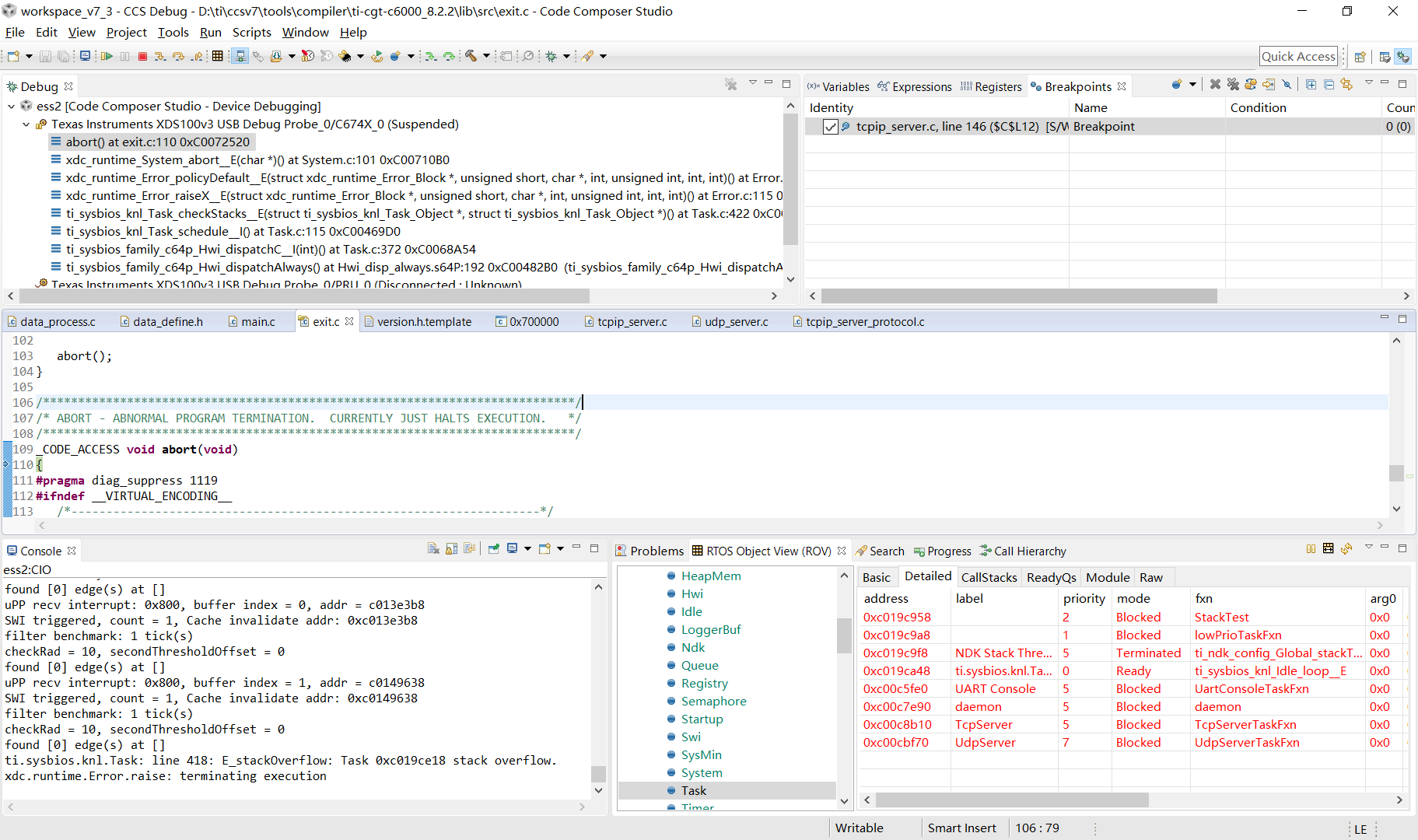Collapse the XDS100v3 C674X_0 thread node
The image size is (1418, 840).
tap(26, 124)
